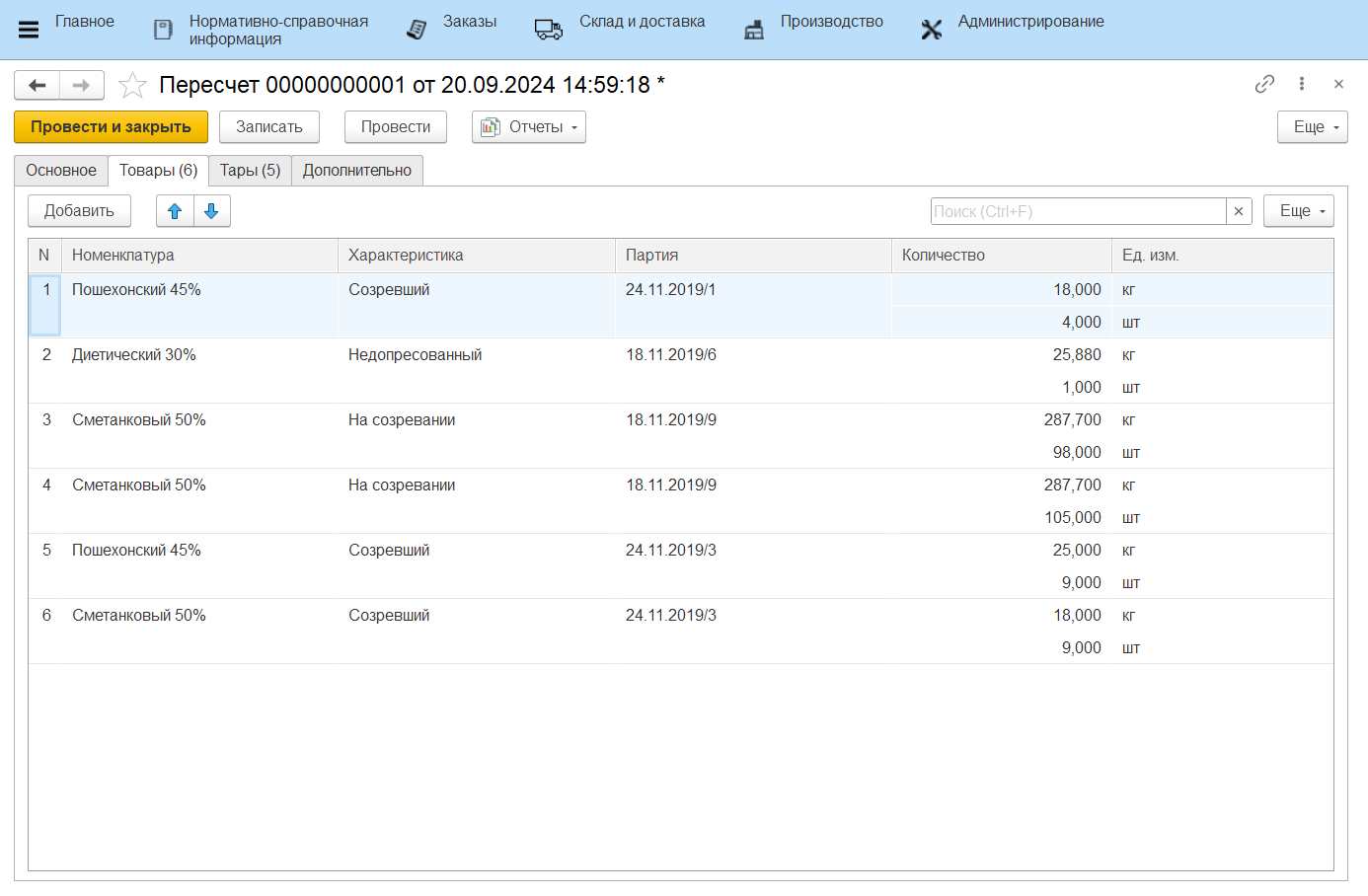Clear the search field with X
The image size is (1368, 896).
click(1239, 211)
